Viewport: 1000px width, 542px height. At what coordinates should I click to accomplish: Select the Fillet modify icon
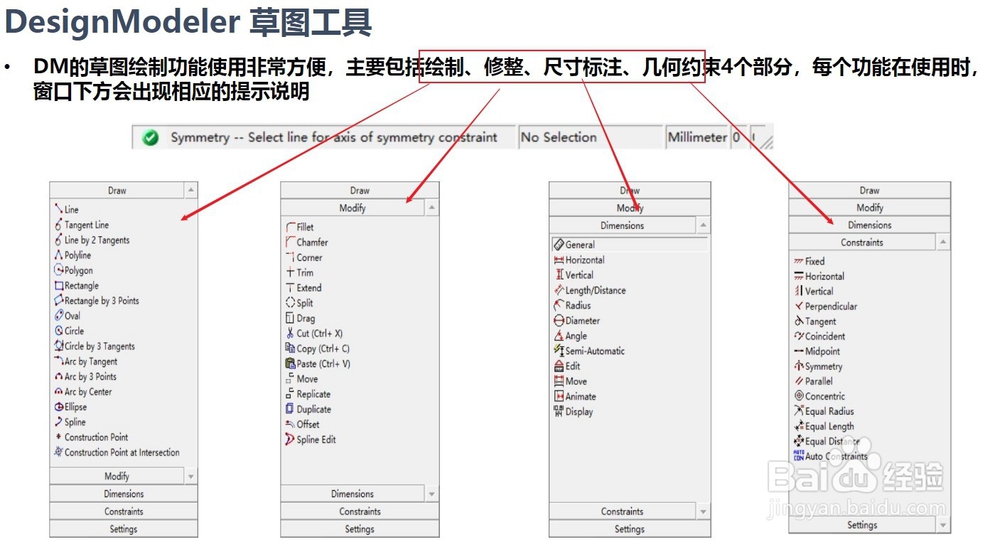[290, 226]
